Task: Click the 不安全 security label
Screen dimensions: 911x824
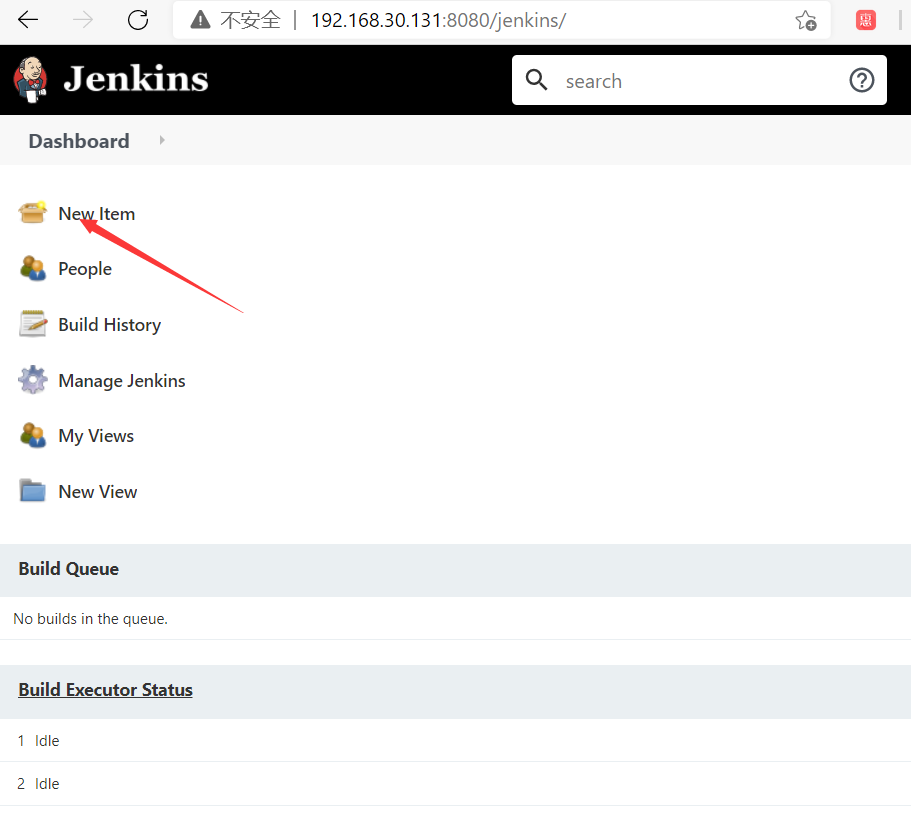Action: point(250,20)
